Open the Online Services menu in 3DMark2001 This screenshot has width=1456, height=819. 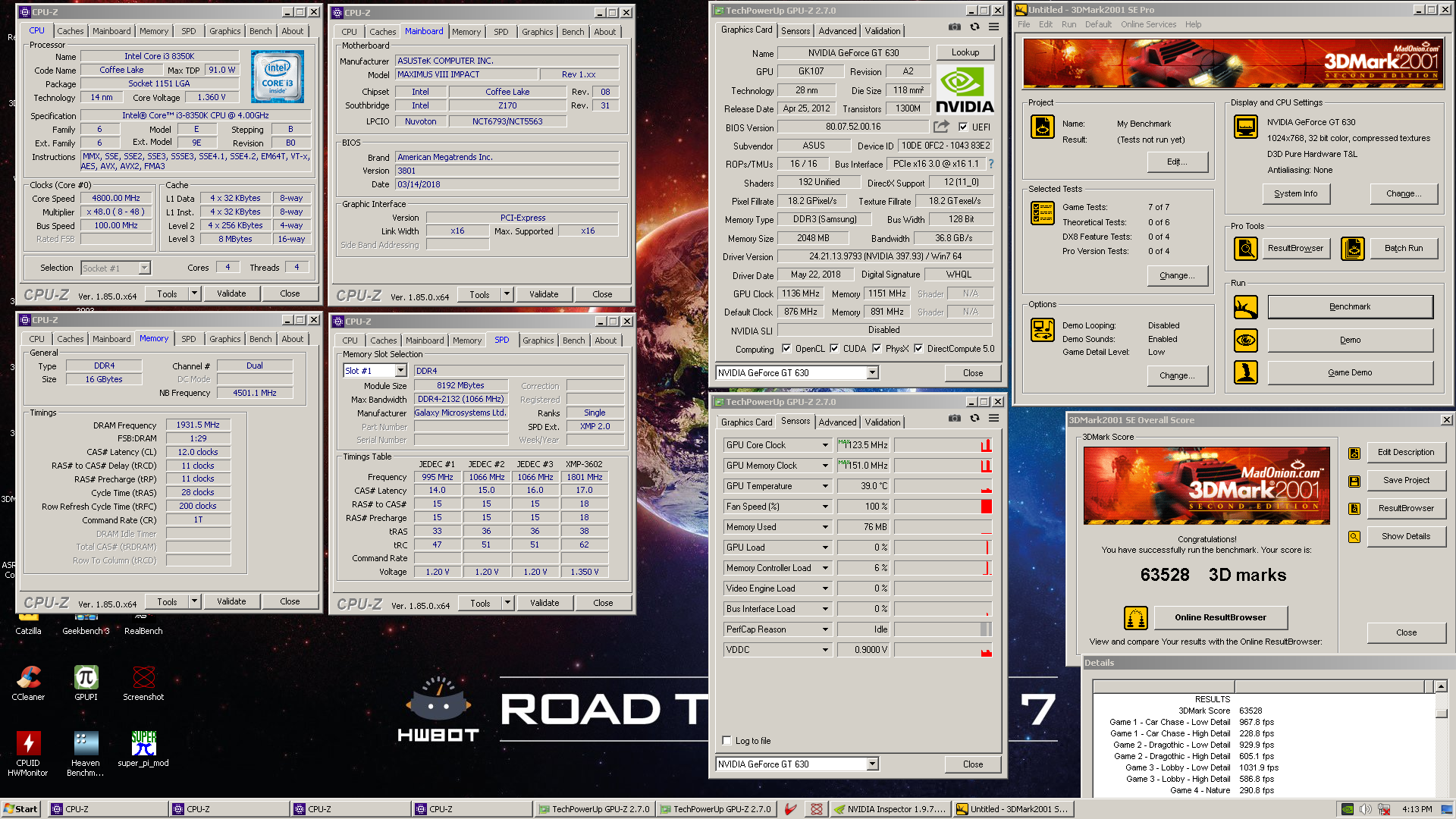1148,24
